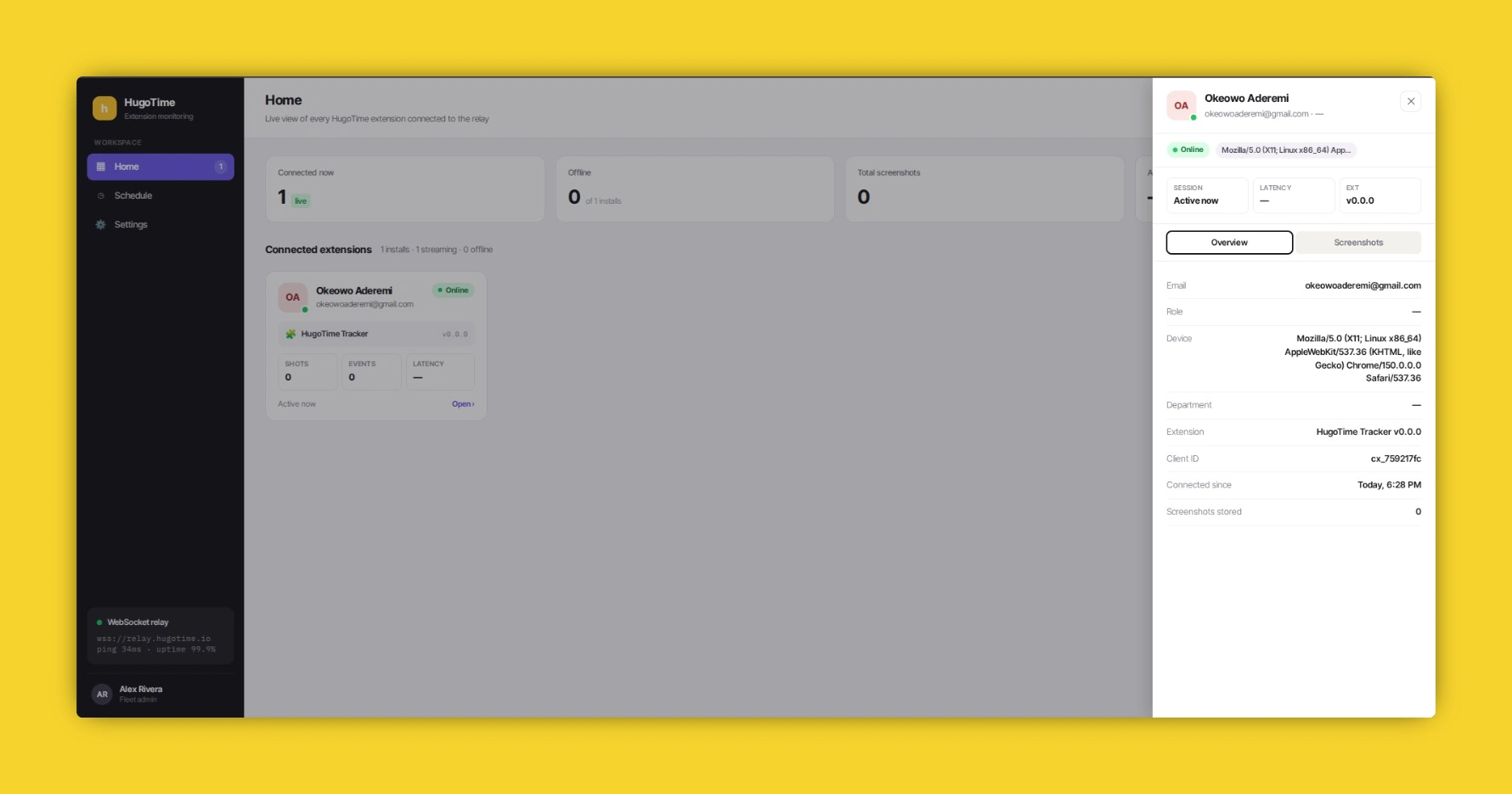Click the 'of 1 installs' text

point(603,201)
